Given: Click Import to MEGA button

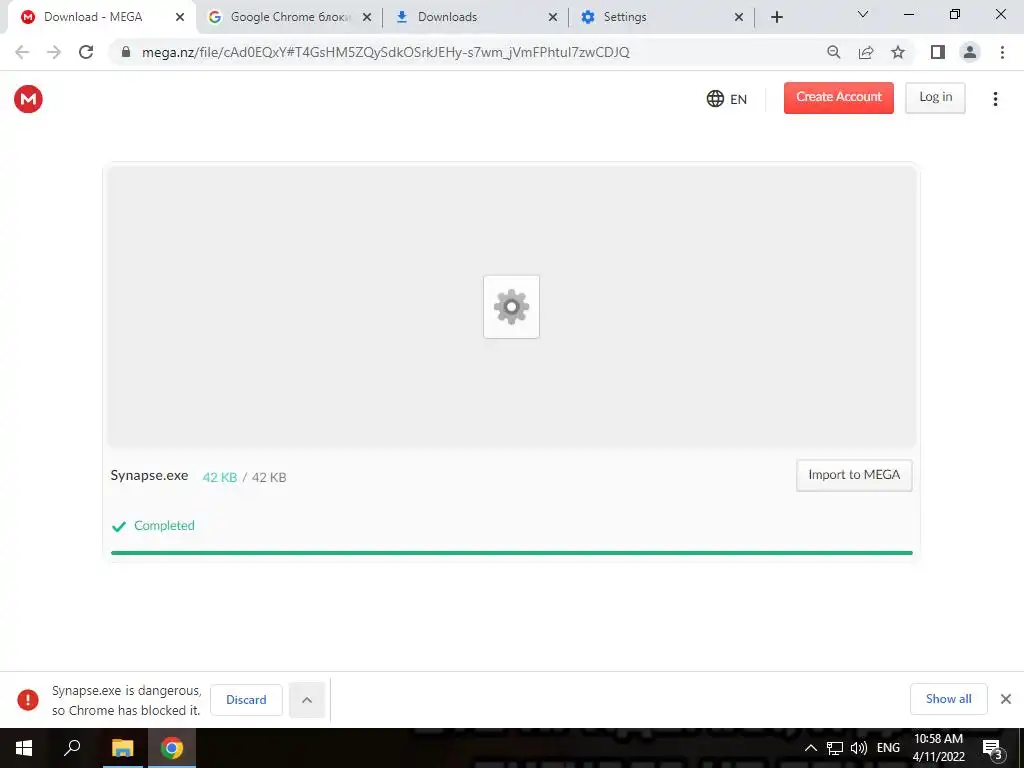Looking at the screenshot, I should pos(854,475).
